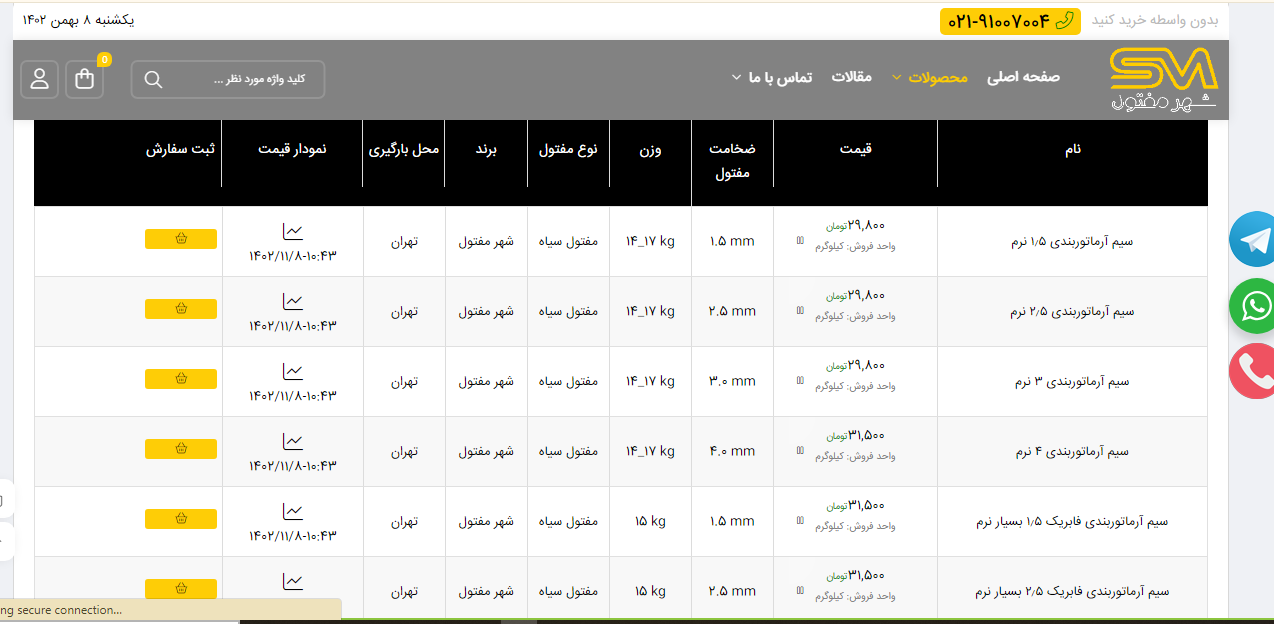Open the shopping cart icon in header
Viewport: 1274px width, 624px height.
pos(84,80)
